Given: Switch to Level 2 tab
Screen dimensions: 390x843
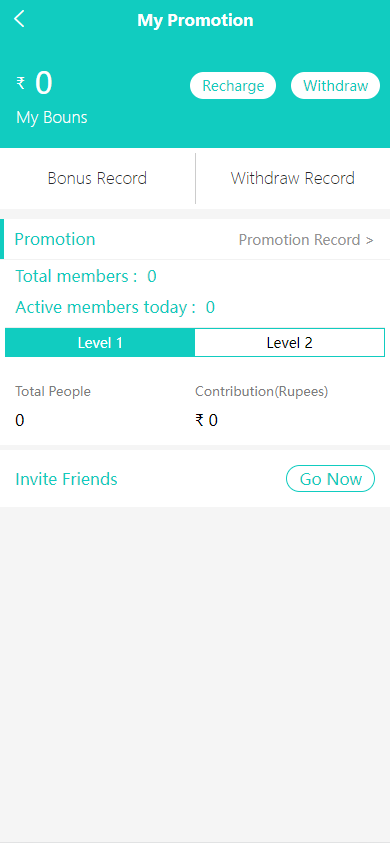Looking at the screenshot, I should (289, 342).
